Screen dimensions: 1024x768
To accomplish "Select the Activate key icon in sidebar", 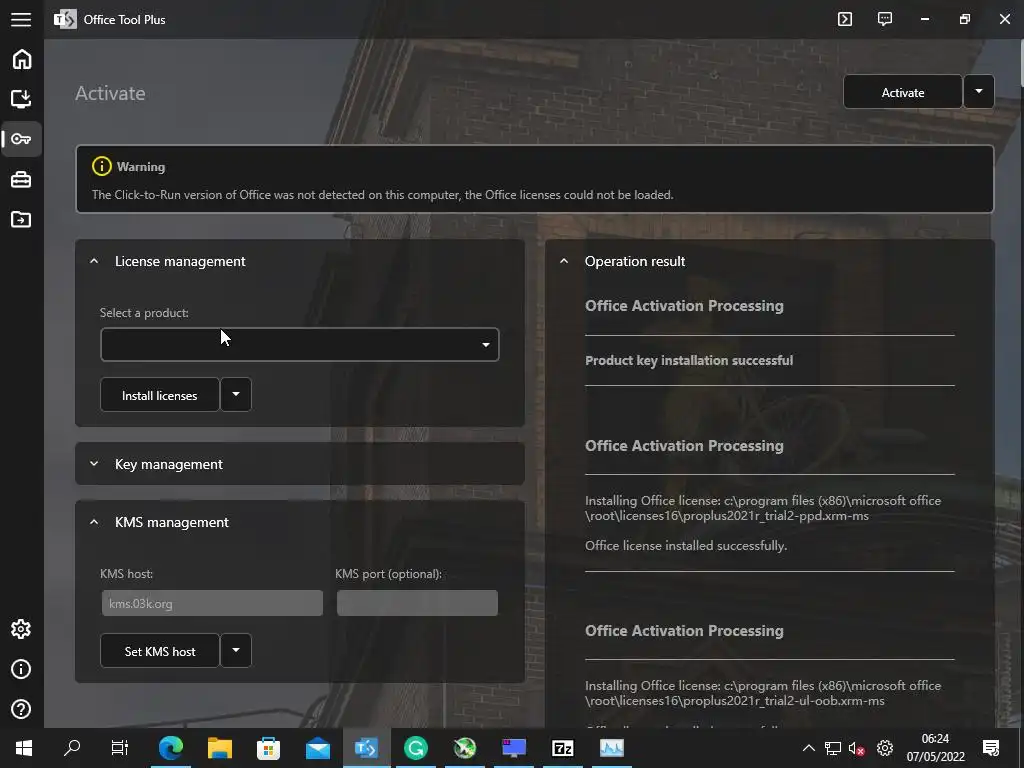I will click(21, 139).
